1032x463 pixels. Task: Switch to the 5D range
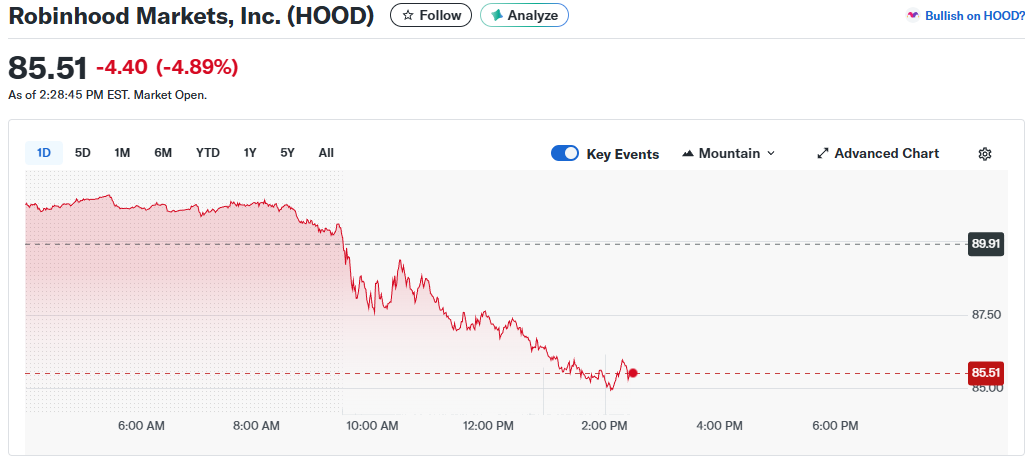point(83,153)
